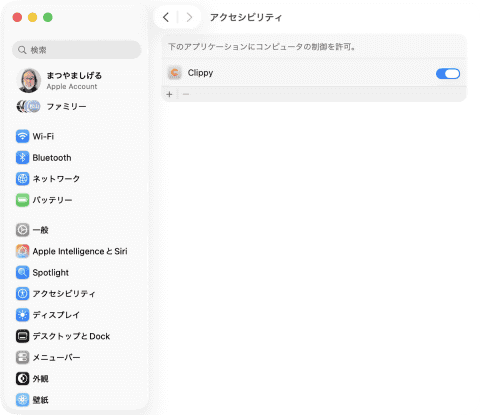Image resolution: width=480 pixels, height=415 pixels.
Task: Open the Spotlight magnifier icon
Action: [22, 273]
